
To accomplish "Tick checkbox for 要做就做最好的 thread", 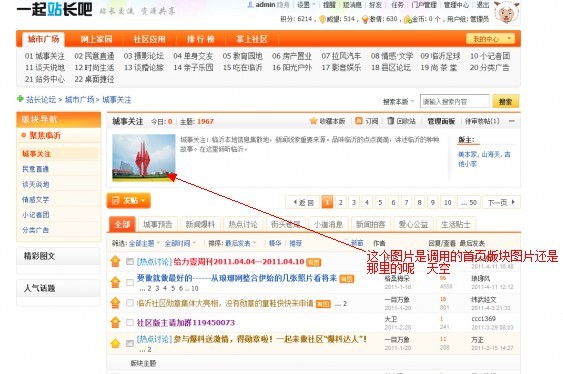I will (x=130, y=282).
